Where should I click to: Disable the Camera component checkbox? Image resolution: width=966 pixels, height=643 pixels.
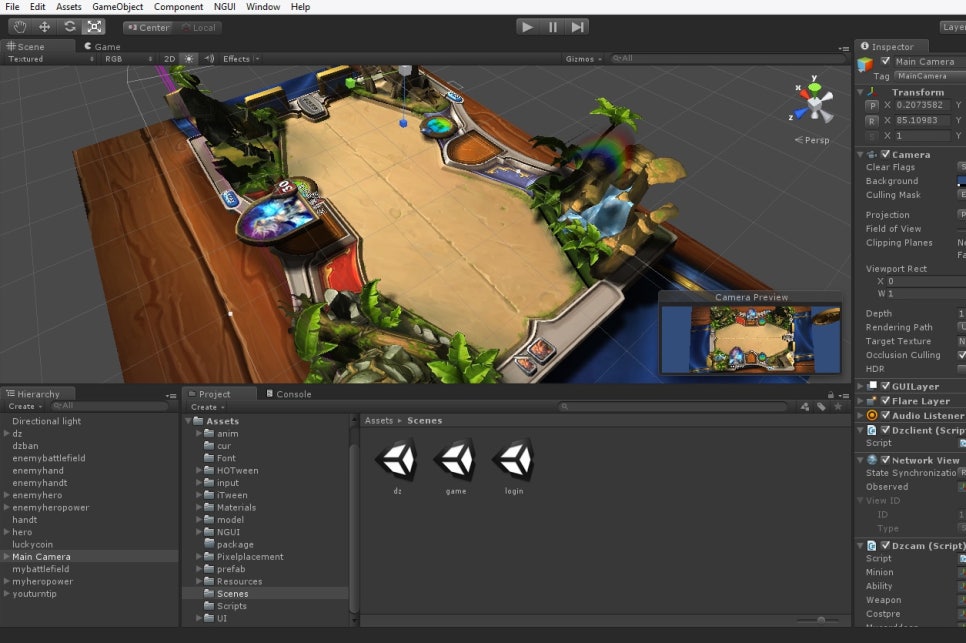pyautogui.click(x=886, y=154)
